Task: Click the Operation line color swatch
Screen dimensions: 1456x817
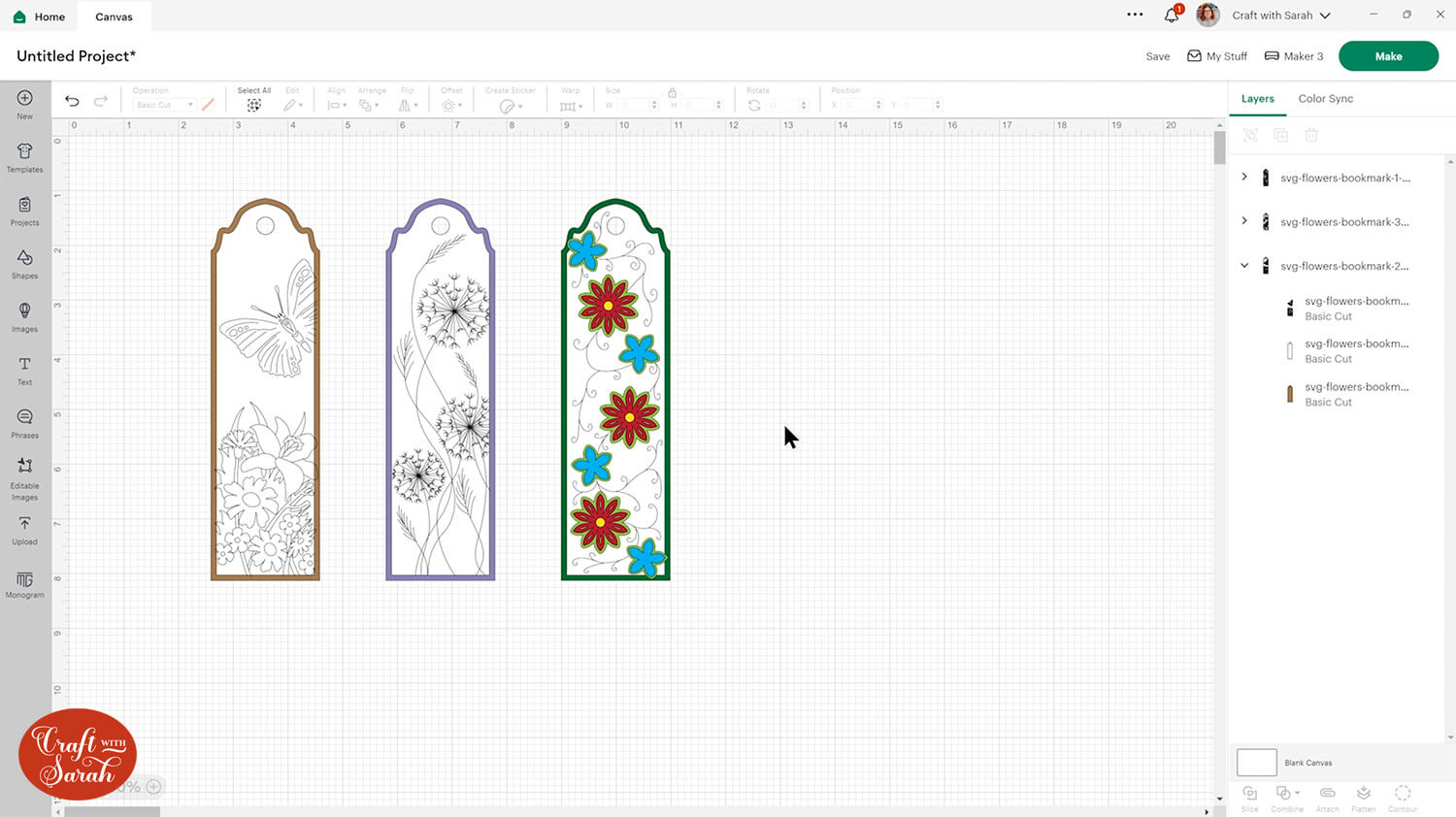Action: 208,105
